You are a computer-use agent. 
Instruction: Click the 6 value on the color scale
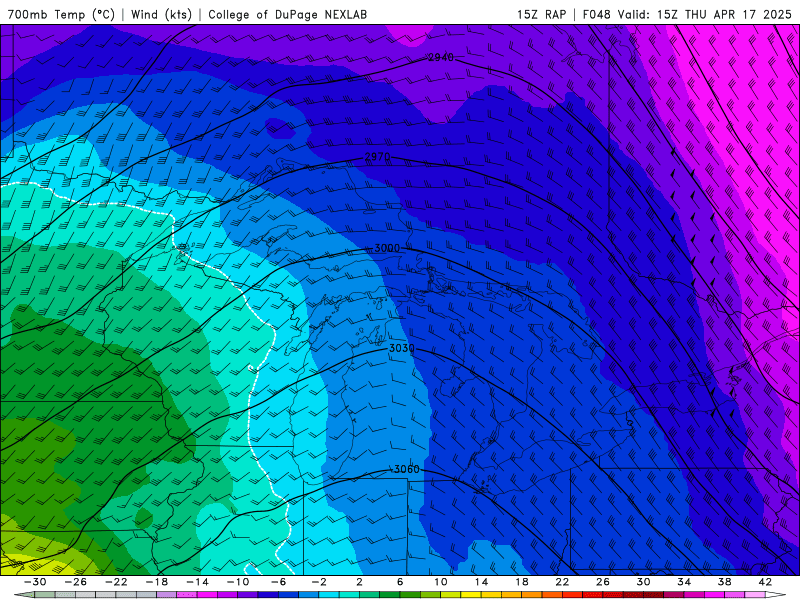point(400,582)
